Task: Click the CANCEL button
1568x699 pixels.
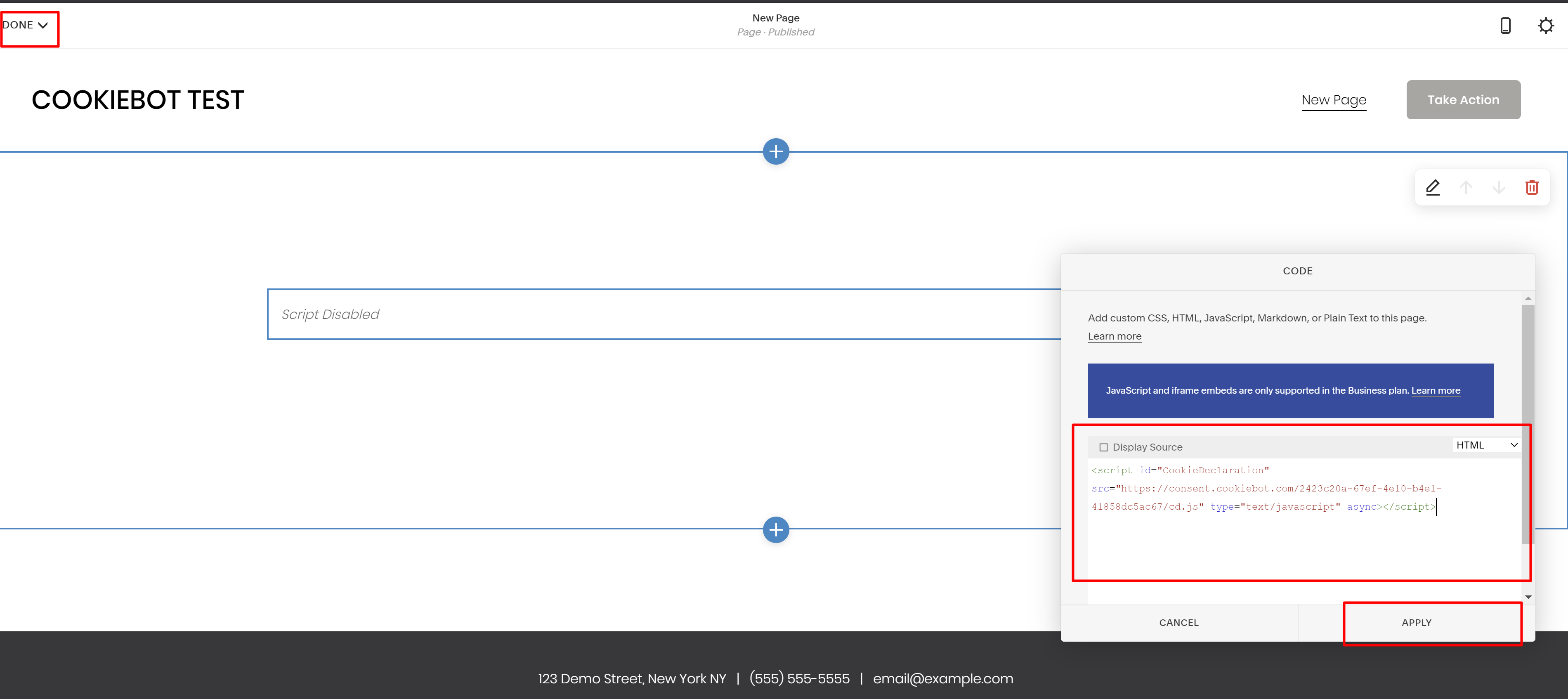Action: 1178,622
